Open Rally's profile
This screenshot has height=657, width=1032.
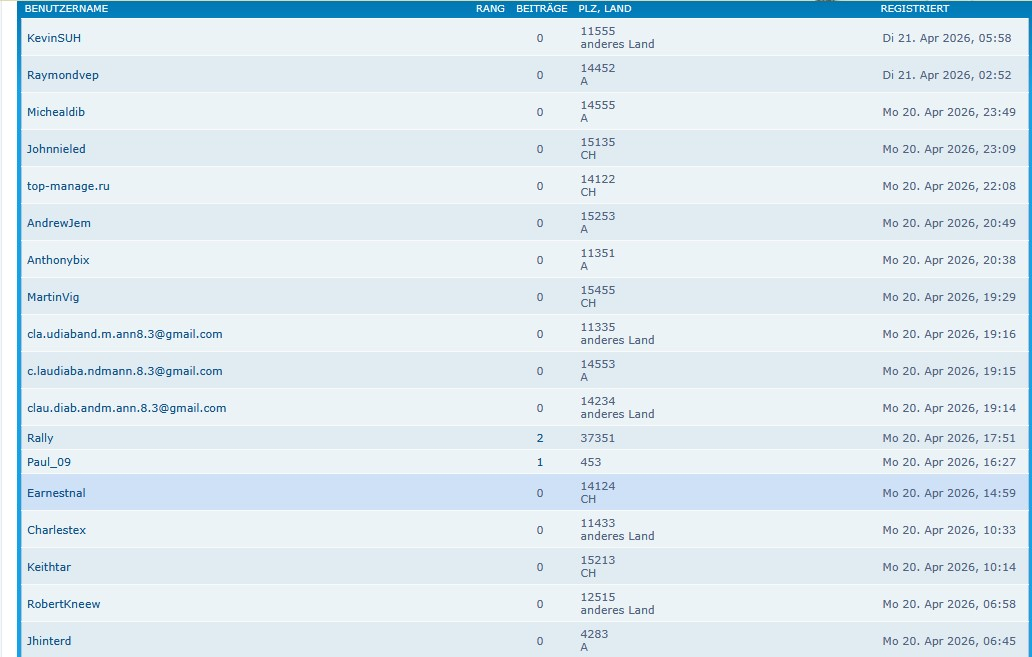coord(40,438)
